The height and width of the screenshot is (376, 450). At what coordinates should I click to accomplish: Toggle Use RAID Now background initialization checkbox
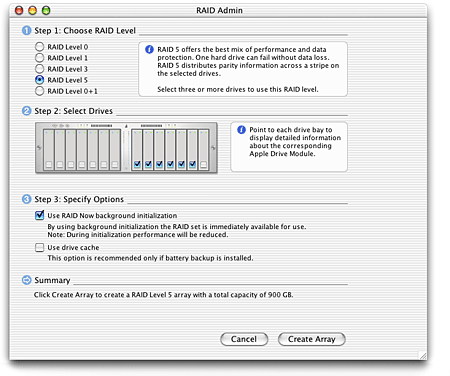[x=39, y=215]
